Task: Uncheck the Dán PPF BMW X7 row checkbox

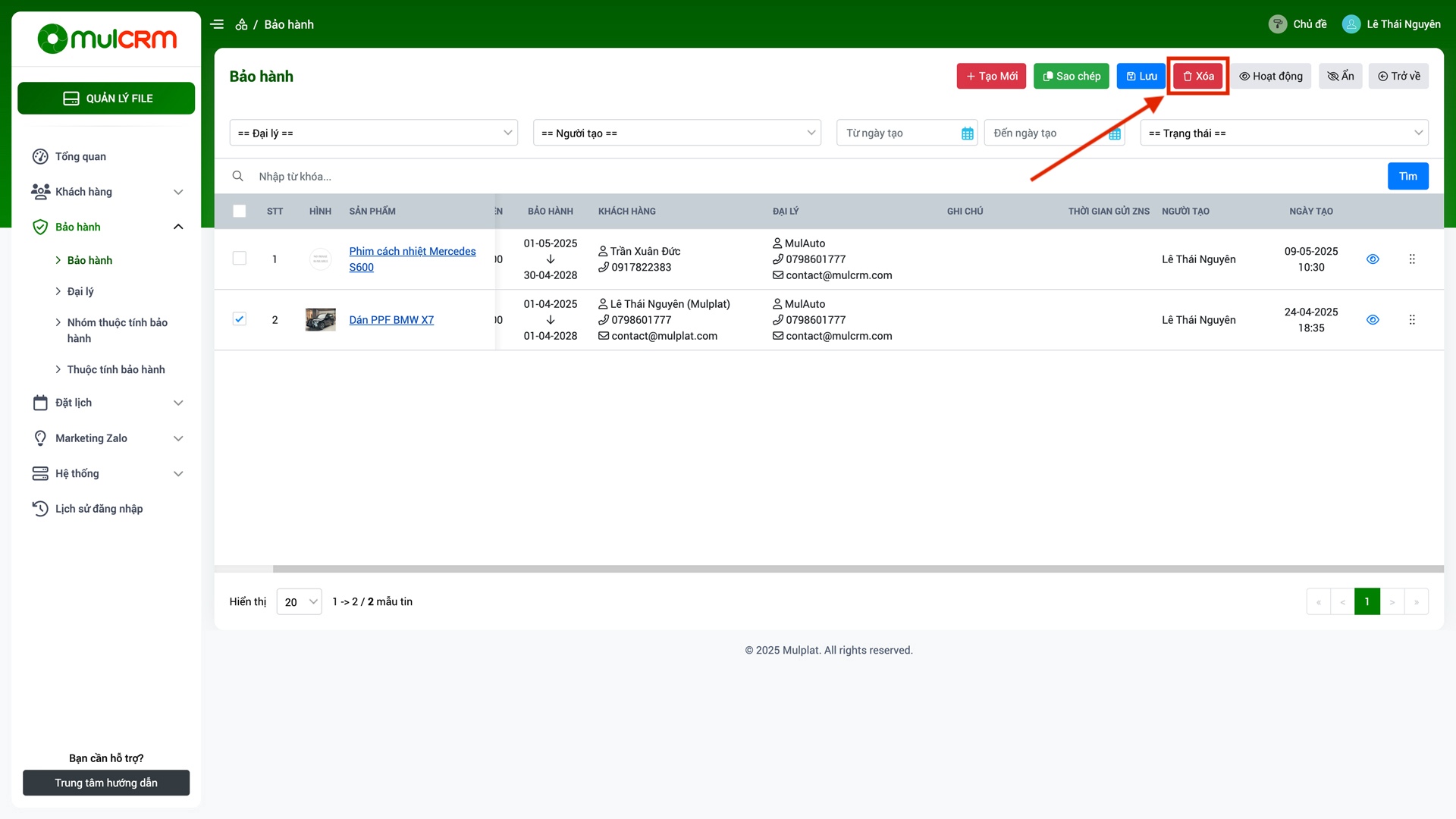Action: pos(239,319)
